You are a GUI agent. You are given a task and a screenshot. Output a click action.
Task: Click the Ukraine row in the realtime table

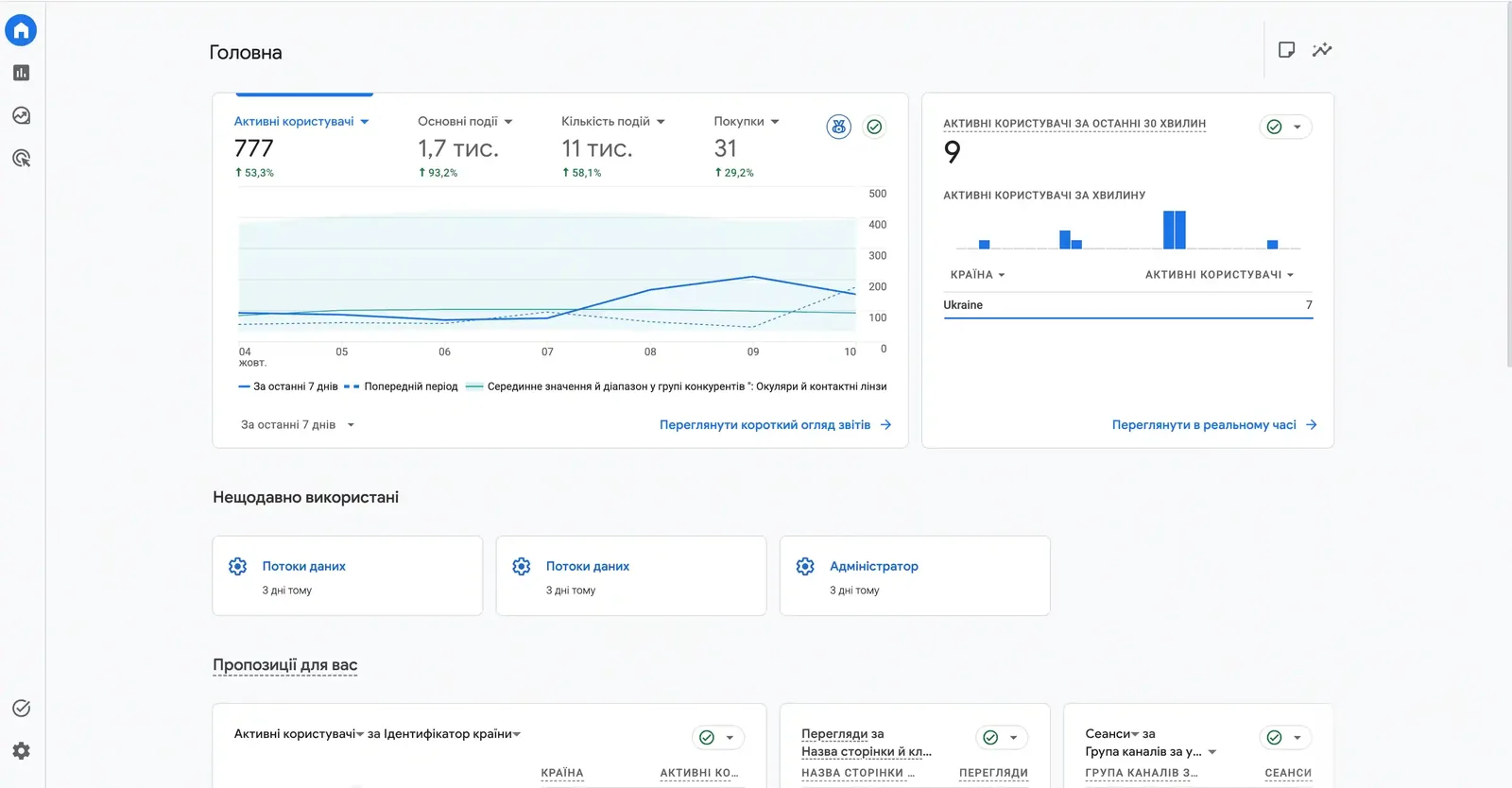point(1128,305)
